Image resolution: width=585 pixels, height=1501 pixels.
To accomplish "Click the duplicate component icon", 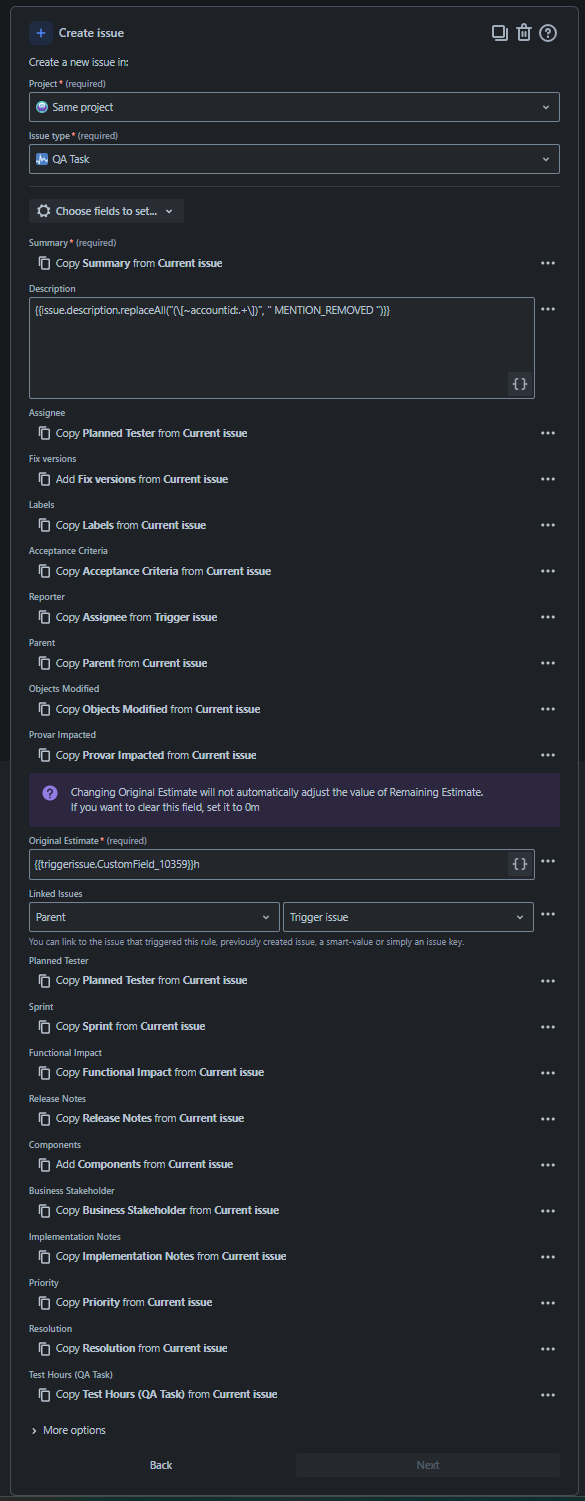I will pos(500,33).
